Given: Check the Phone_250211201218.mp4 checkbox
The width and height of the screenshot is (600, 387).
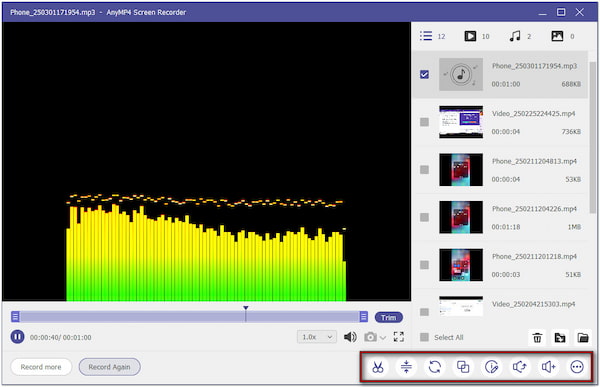Looking at the screenshot, I should point(424,265).
